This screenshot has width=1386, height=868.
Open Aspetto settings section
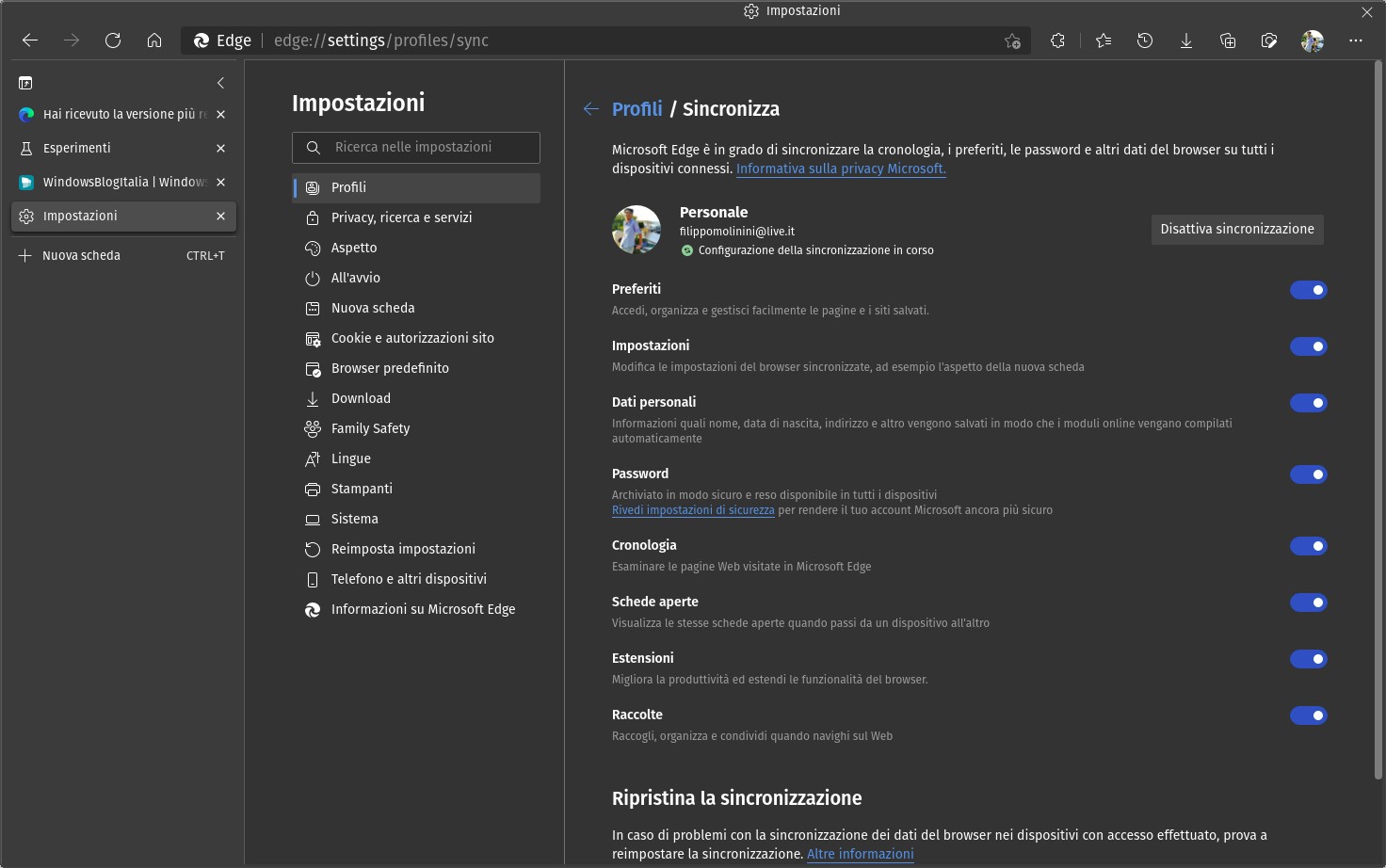[416, 248]
